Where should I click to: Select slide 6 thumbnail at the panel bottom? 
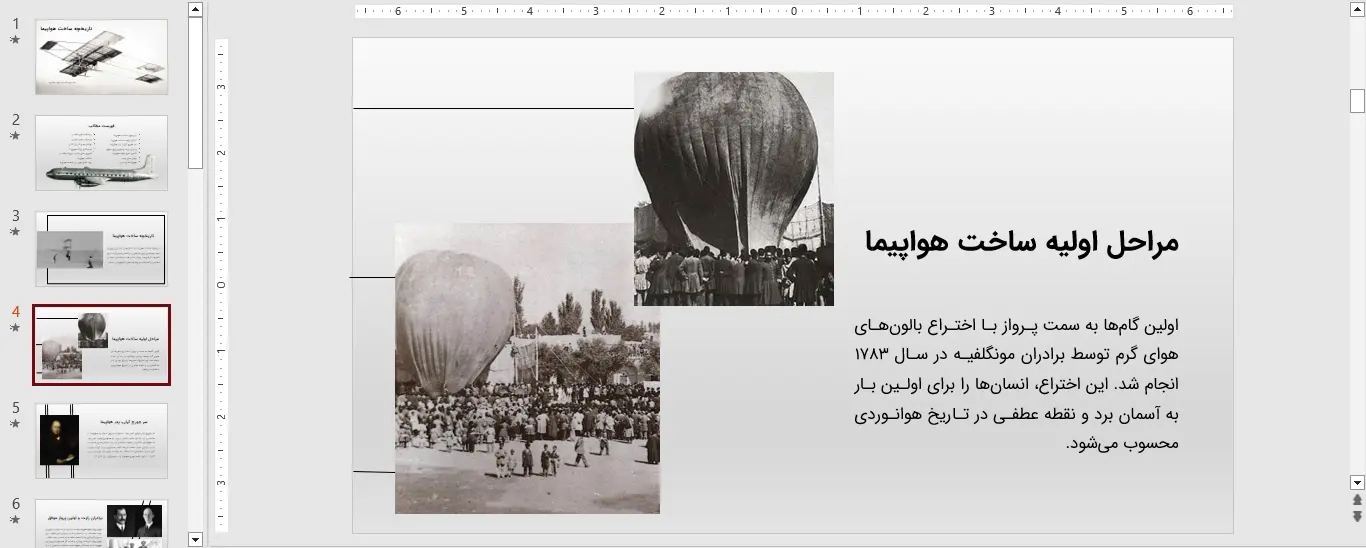[x=101, y=523]
